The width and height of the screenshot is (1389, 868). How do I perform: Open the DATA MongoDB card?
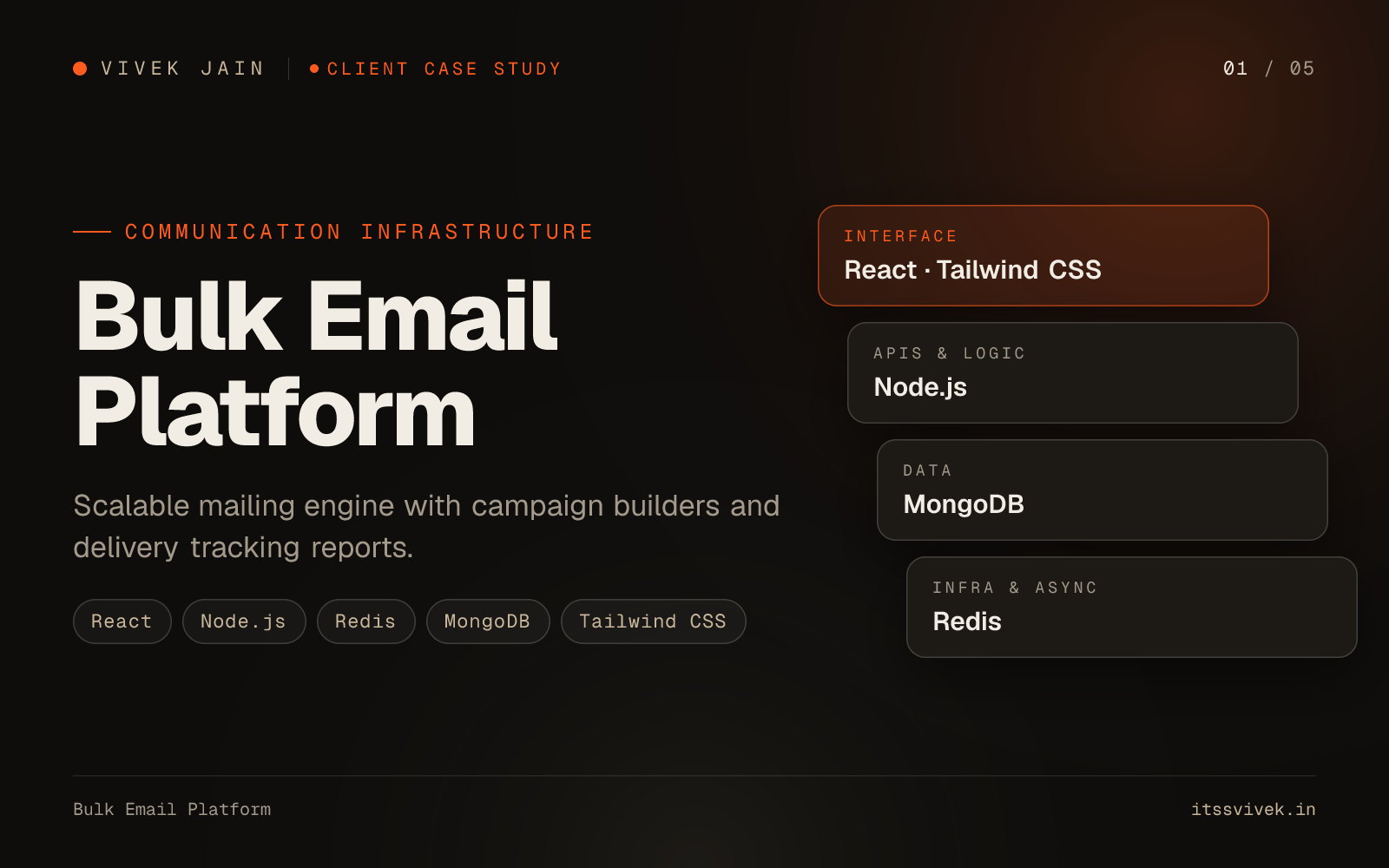(1103, 490)
